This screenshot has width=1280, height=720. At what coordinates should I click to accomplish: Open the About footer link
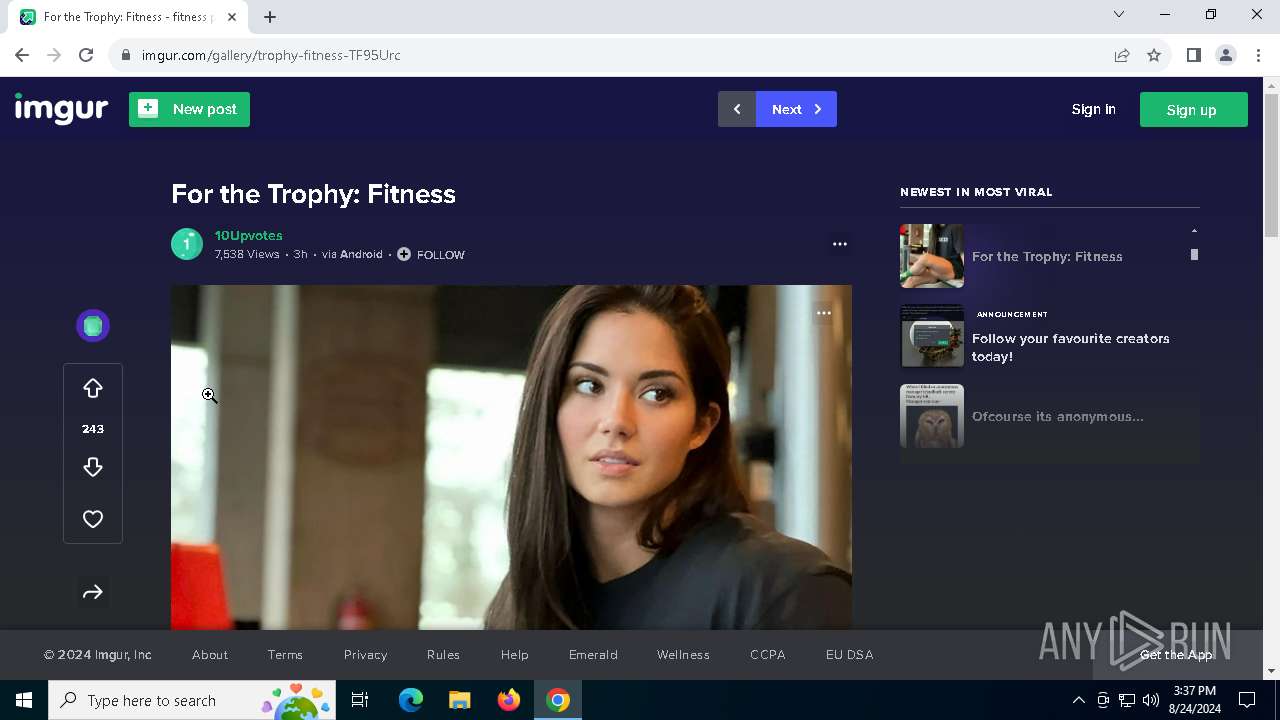(210, 655)
